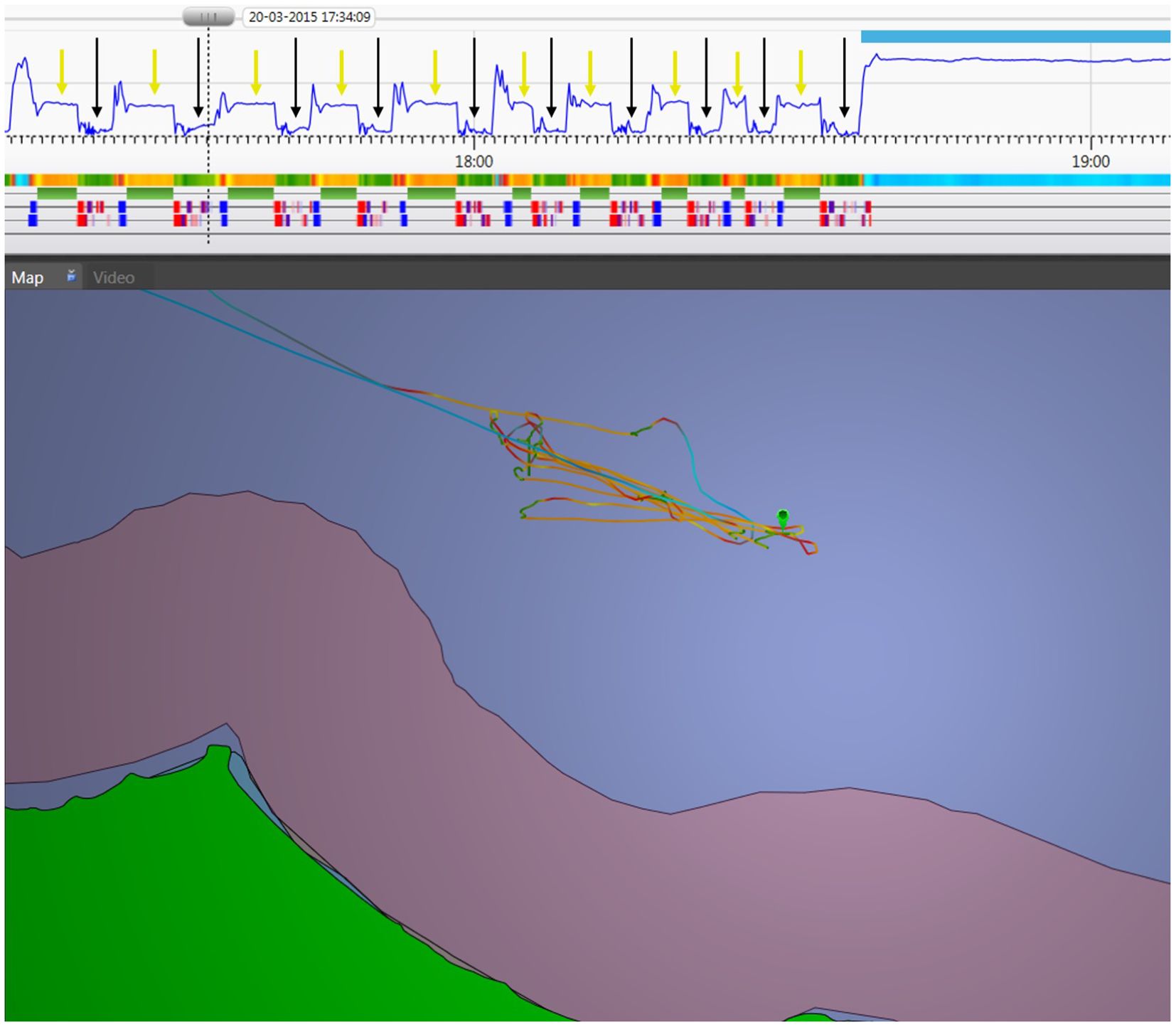Image resolution: width=1176 pixels, height=1027 pixels.
Task: Select the Map tab
Action: point(27,278)
